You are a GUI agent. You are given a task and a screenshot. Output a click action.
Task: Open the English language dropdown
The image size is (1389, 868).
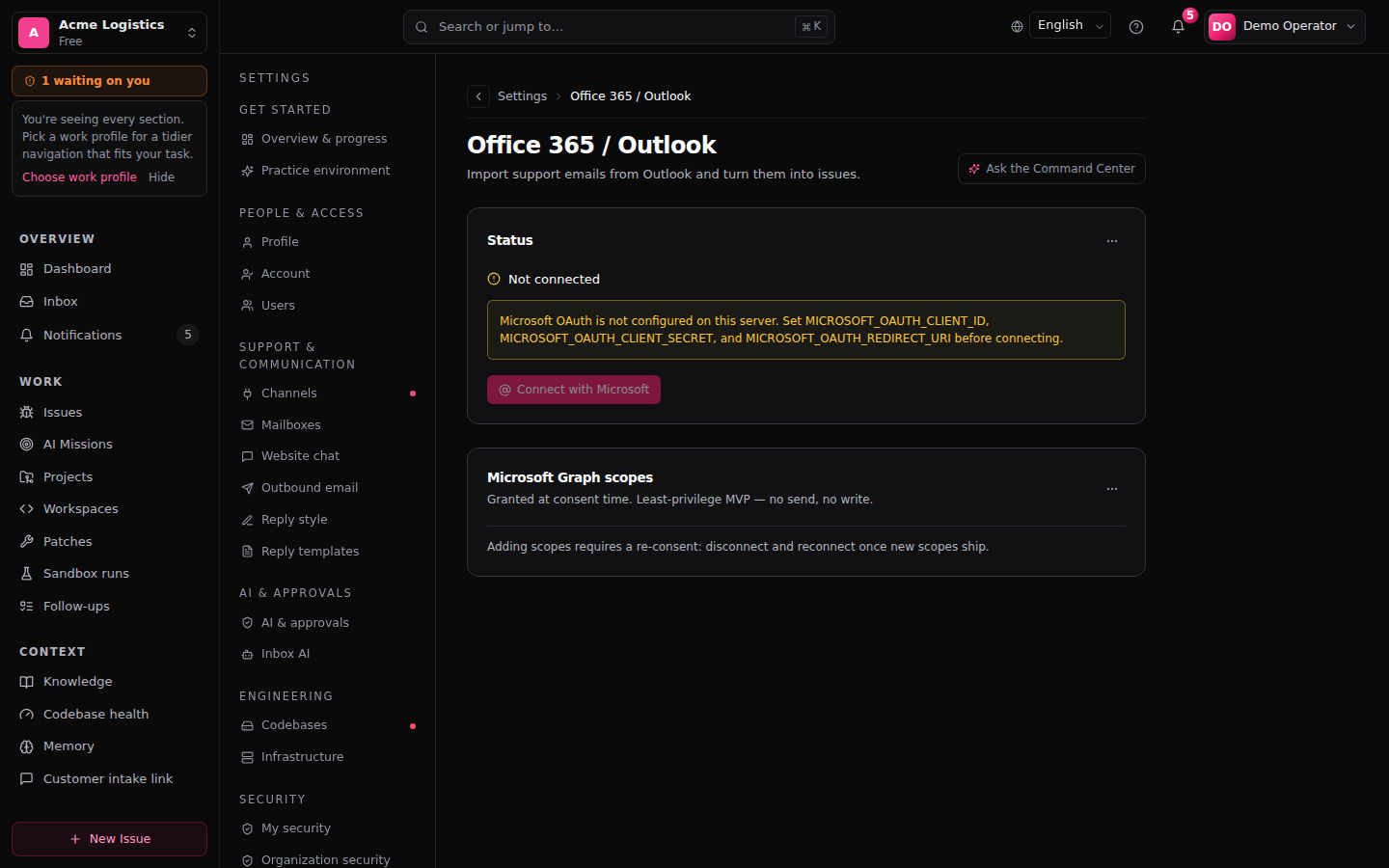pyautogui.click(x=1070, y=26)
